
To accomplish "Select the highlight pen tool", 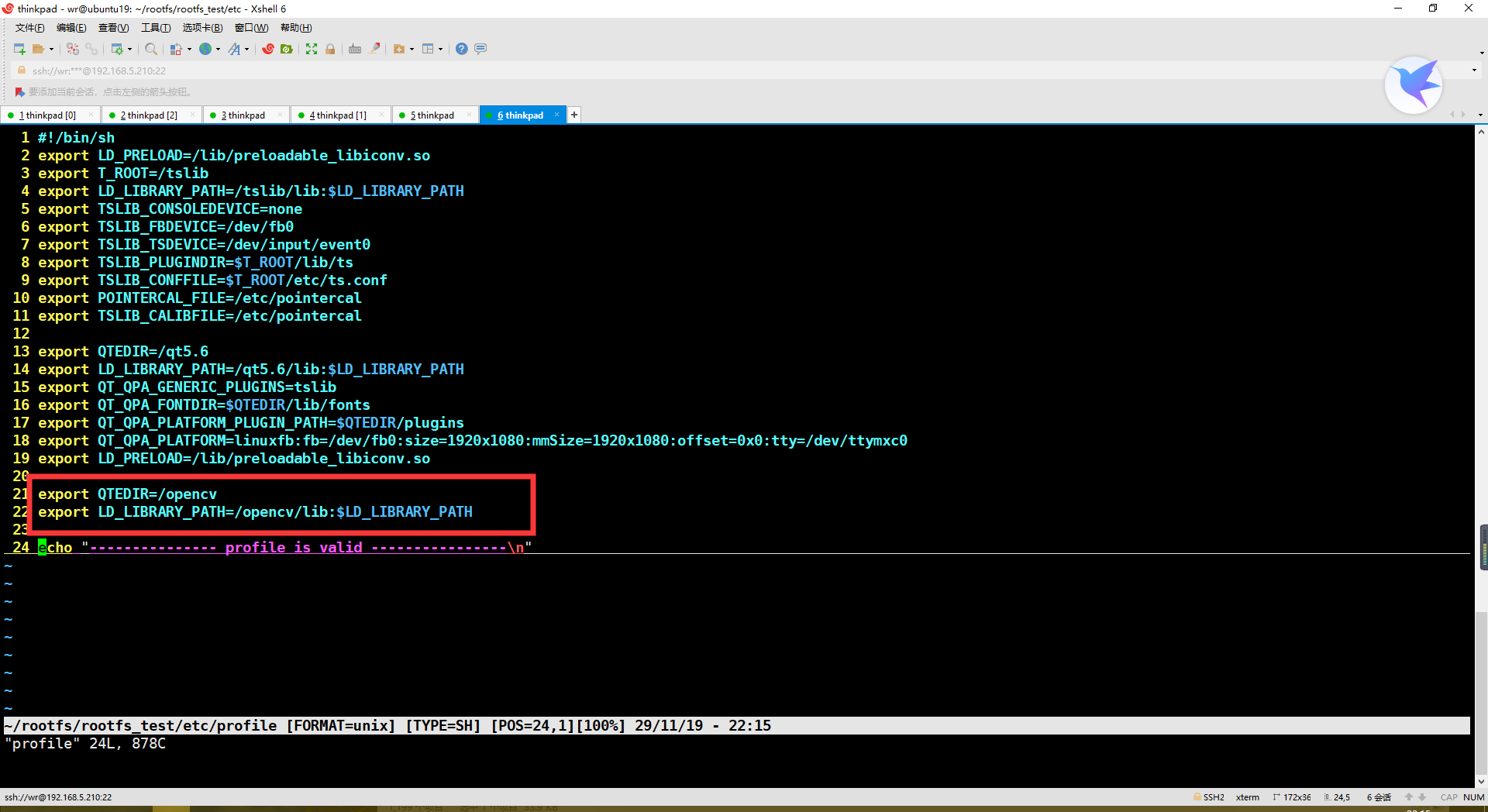I will point(374,49).
